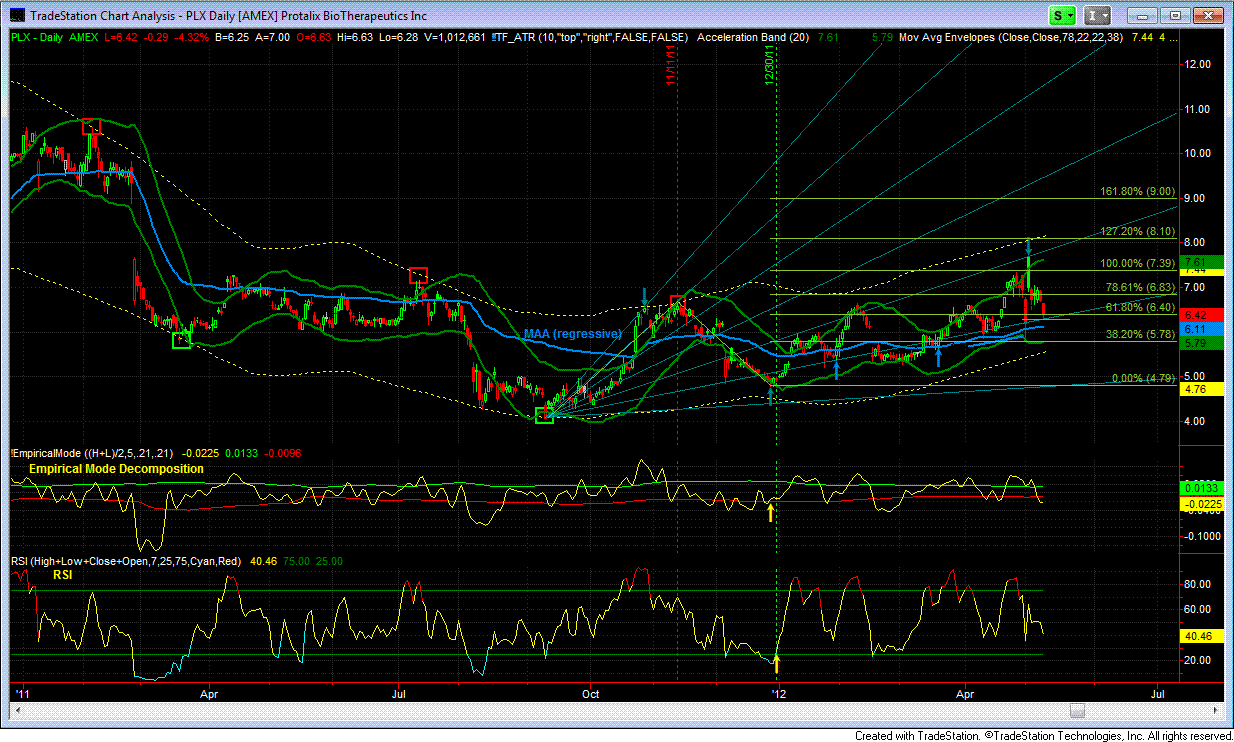Viewport: 1234px width, 742px height.
Task: Click the 'V=1,012,661' volume readout
Action: (x=453, y=37)
